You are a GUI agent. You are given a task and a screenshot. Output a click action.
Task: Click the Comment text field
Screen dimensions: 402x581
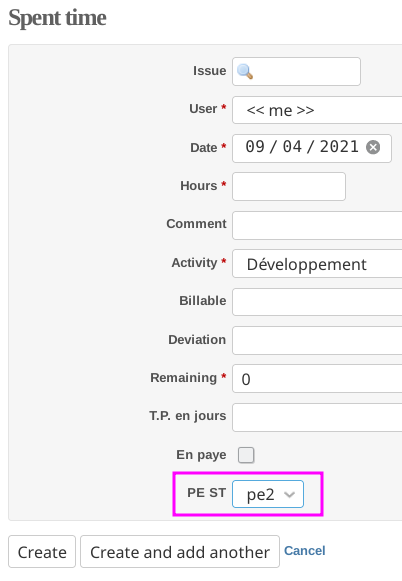point(317,225)
